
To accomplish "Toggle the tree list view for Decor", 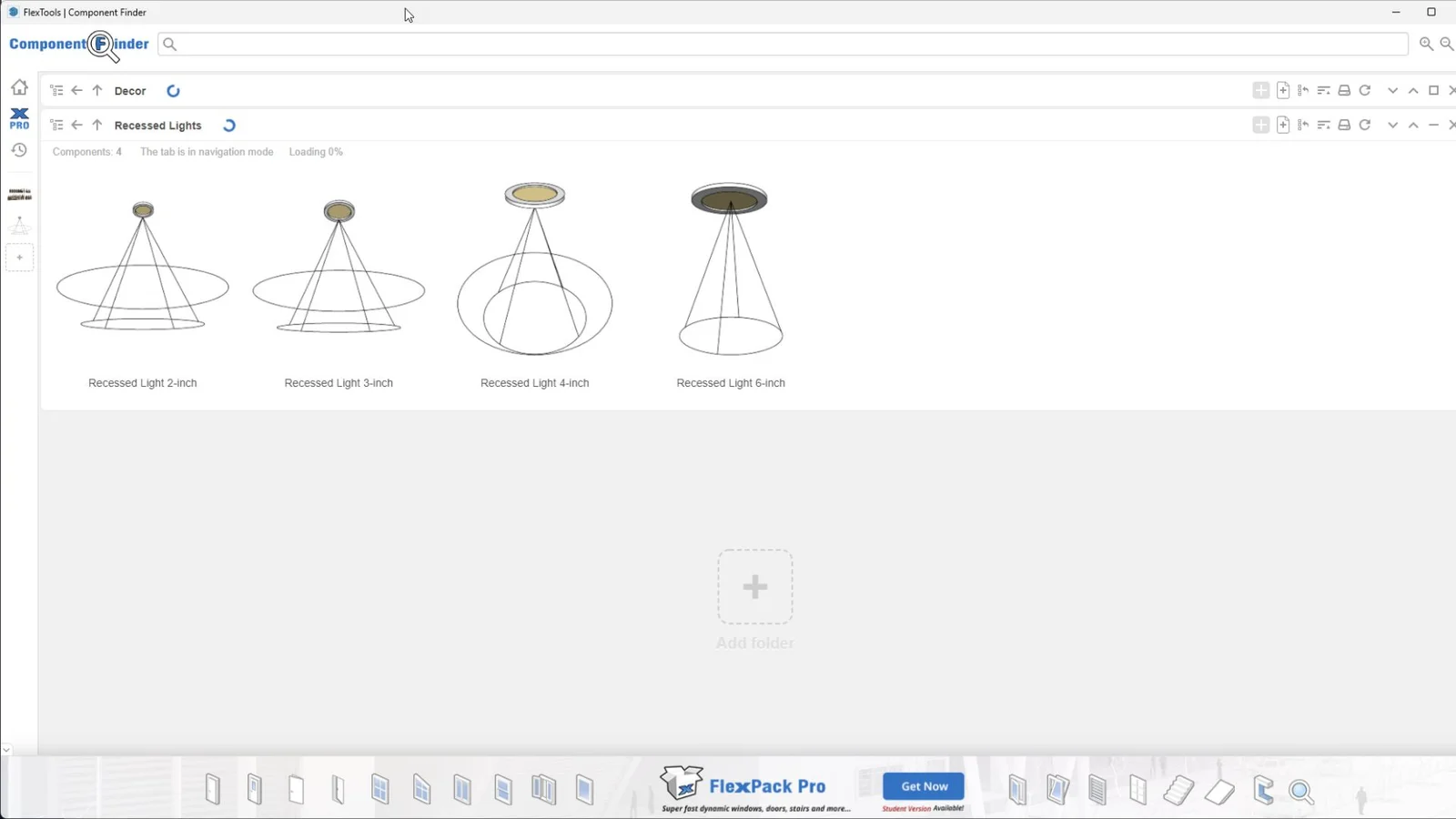I will pos(56,91).
